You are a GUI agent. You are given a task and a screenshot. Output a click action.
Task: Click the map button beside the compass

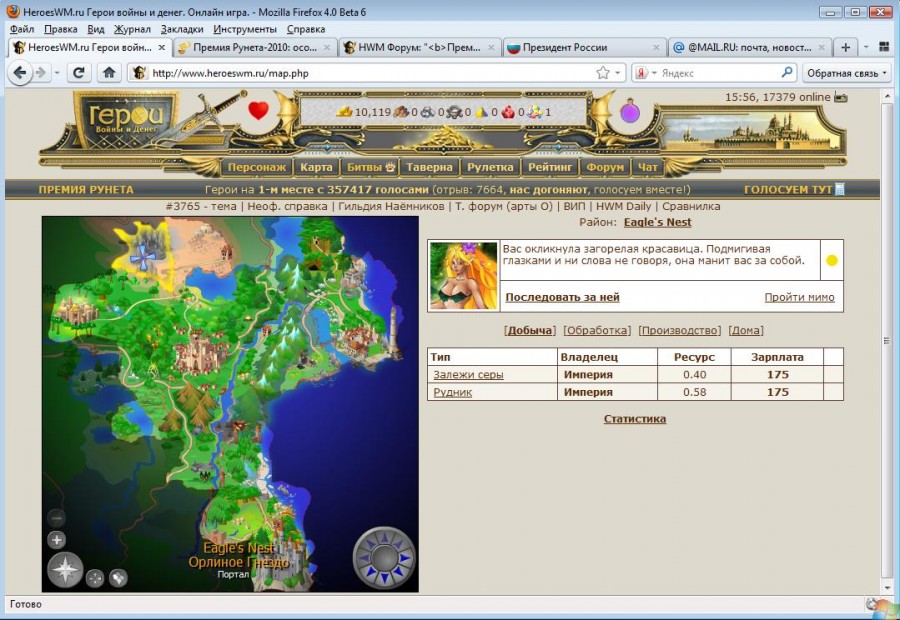95,578
